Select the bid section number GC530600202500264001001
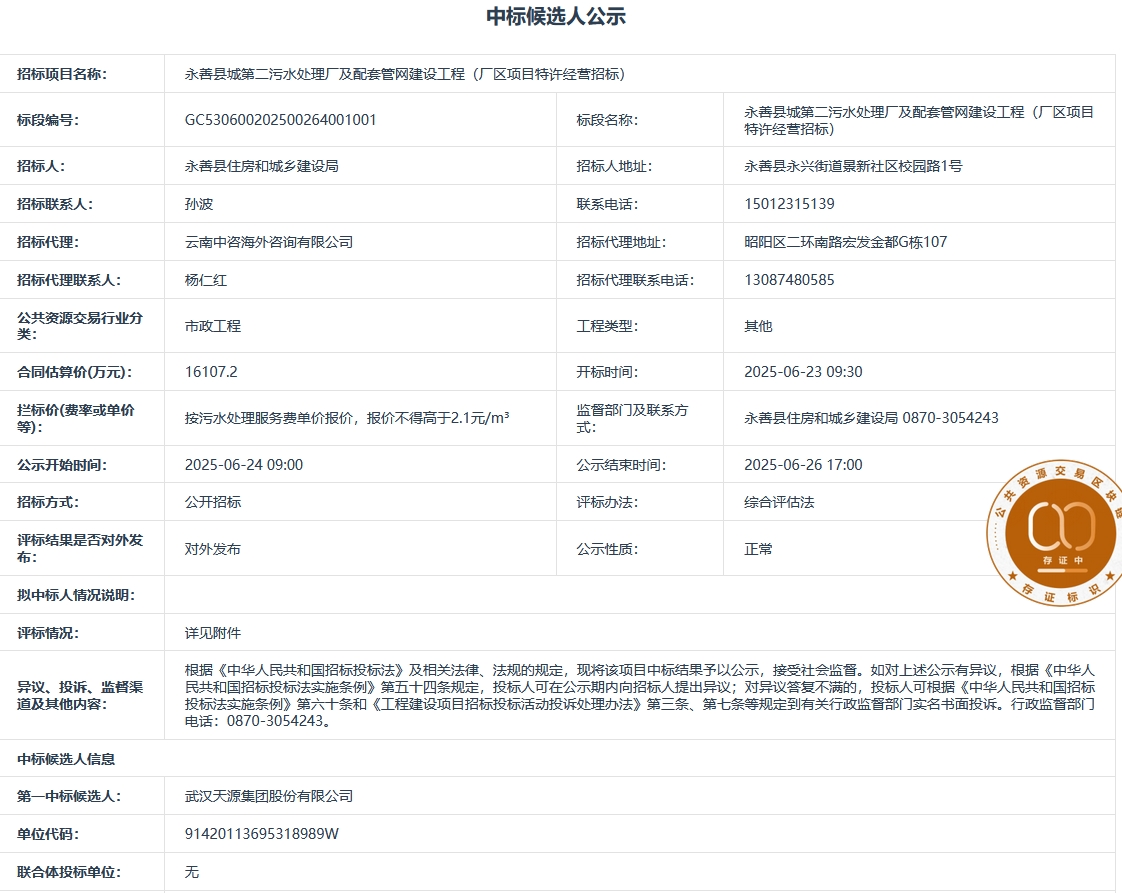Image resolution: width=1122 pixels, height=893 pixels. click(x=280, y=119)
